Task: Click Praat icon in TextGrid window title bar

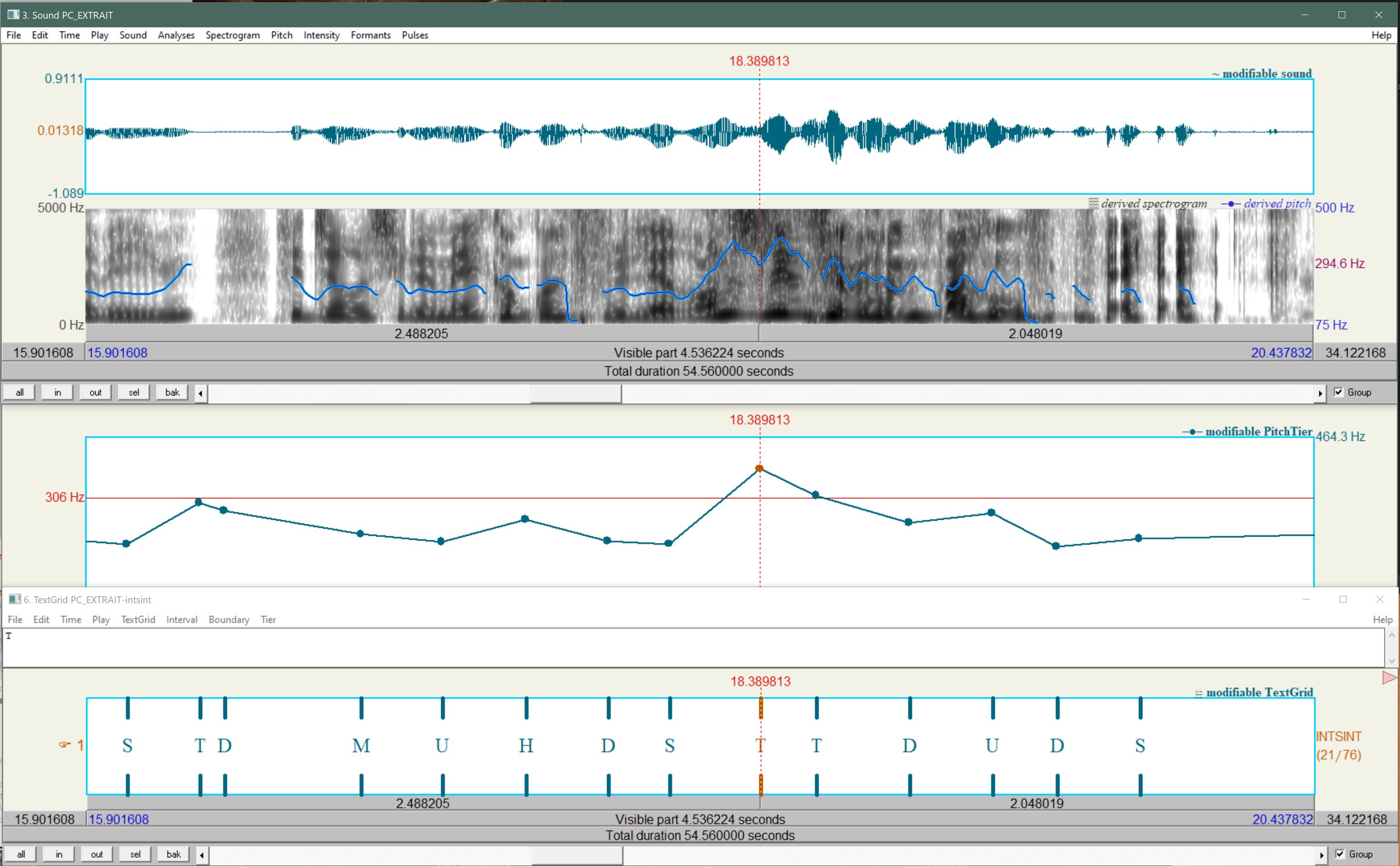Action: pos(14,599)
